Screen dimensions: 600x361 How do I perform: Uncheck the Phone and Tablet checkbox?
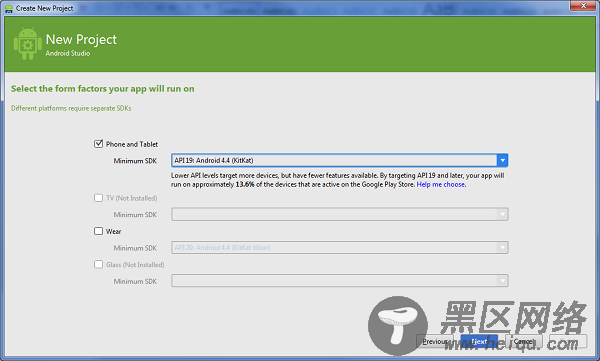[x=98, y=144]
